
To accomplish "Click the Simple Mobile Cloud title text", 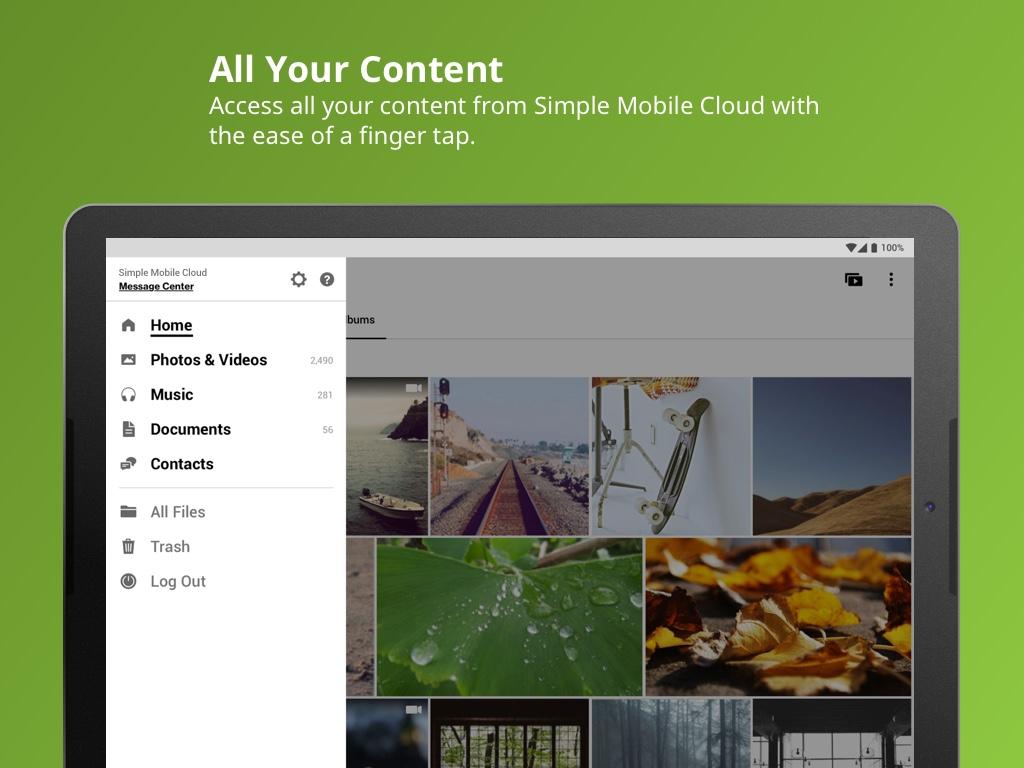I will pos(163,272).
